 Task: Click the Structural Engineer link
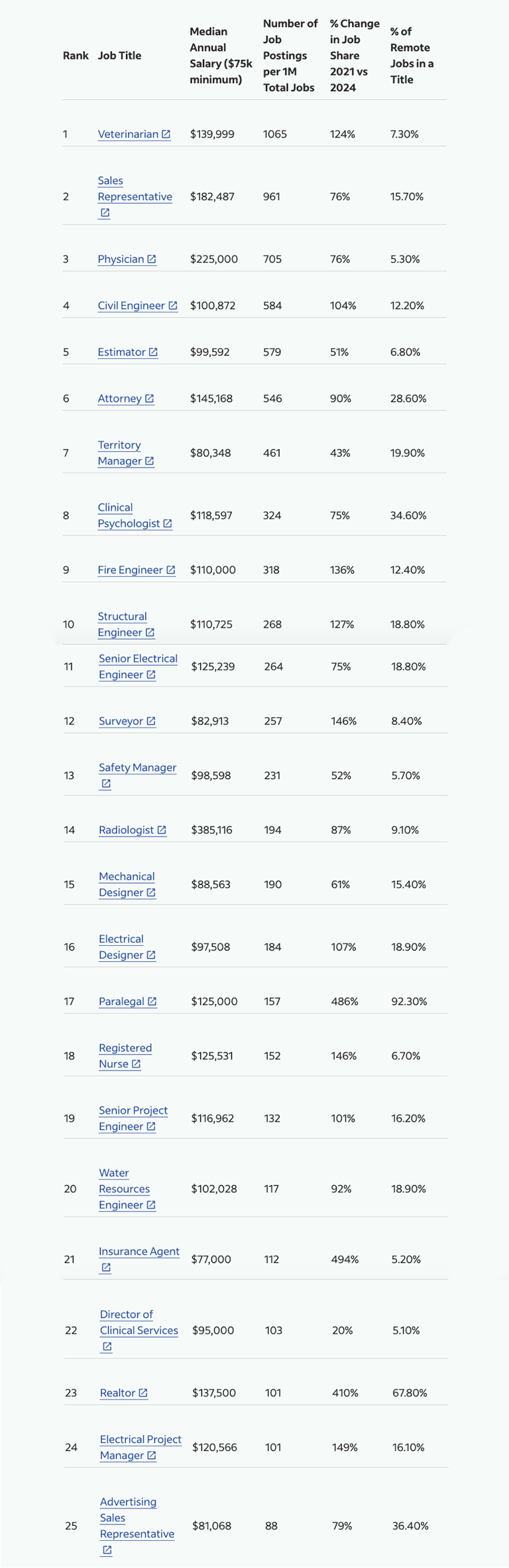click(123, 624)
